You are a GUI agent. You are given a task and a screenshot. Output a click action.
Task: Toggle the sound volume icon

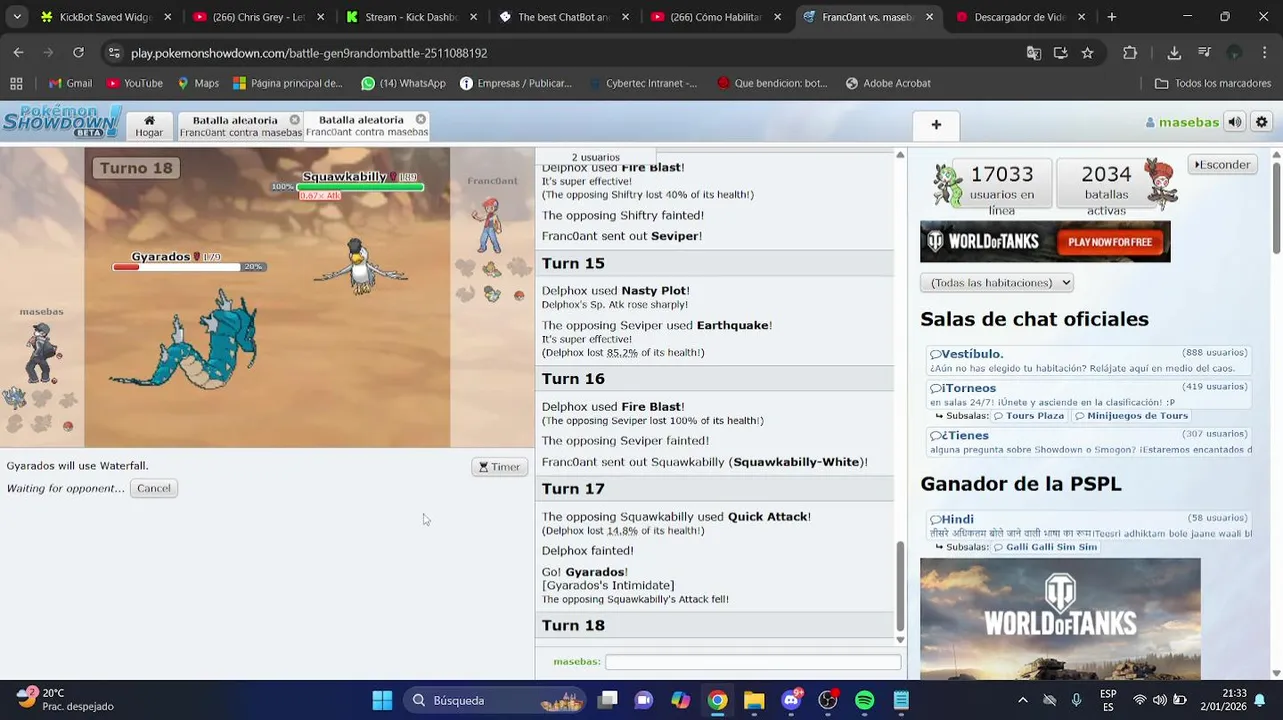(x=1235, y=122)
